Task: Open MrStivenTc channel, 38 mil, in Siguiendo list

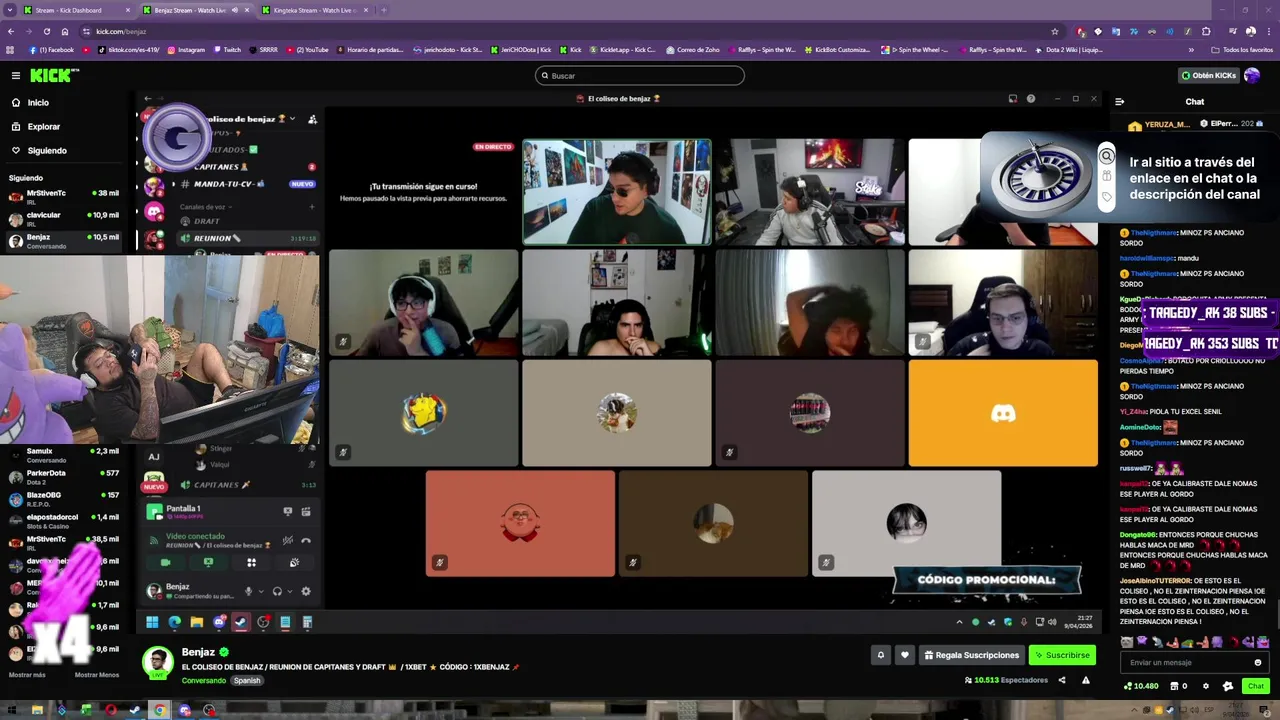Action: tap(66, 196)
